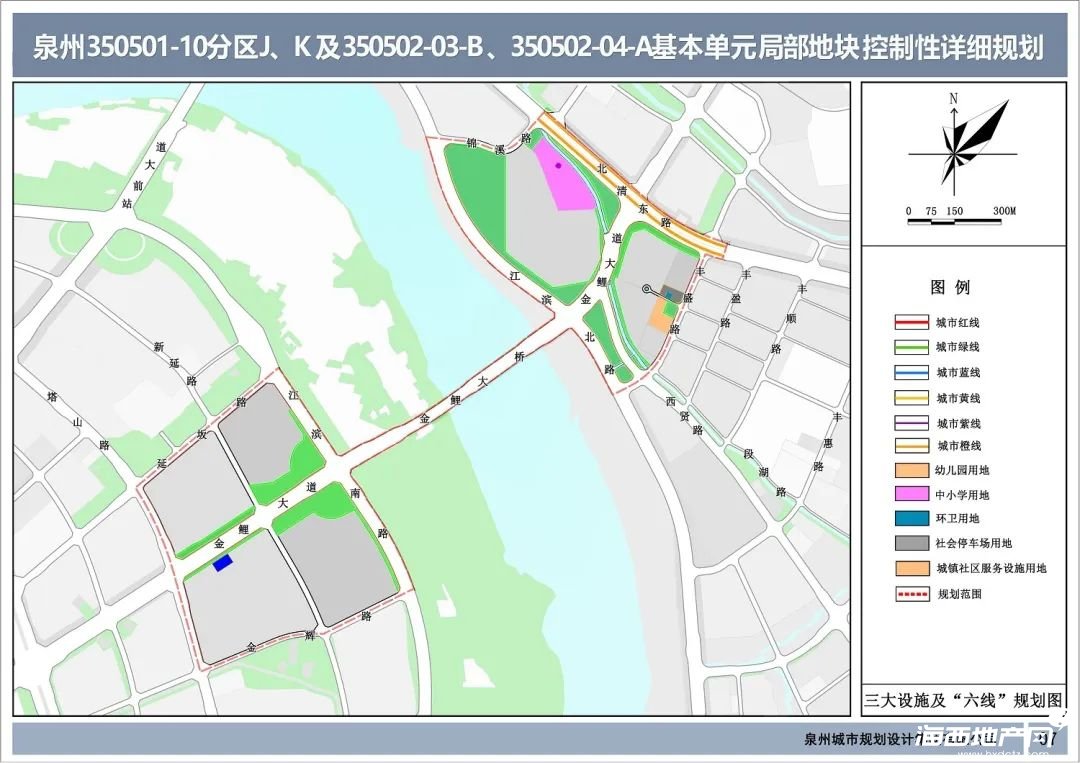Click the small blue rectangle parcel on the map
Viewport: 1080px width, 763px height.
coord(222,564)
